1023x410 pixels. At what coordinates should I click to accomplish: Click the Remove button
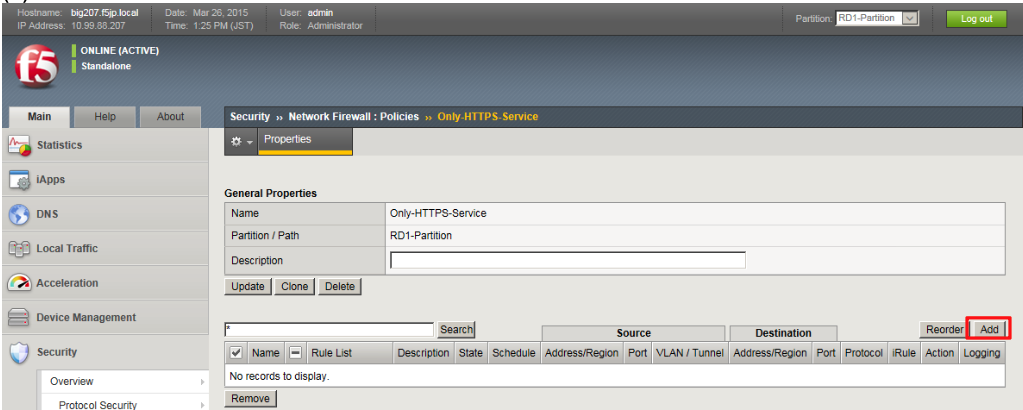(251, 398)
